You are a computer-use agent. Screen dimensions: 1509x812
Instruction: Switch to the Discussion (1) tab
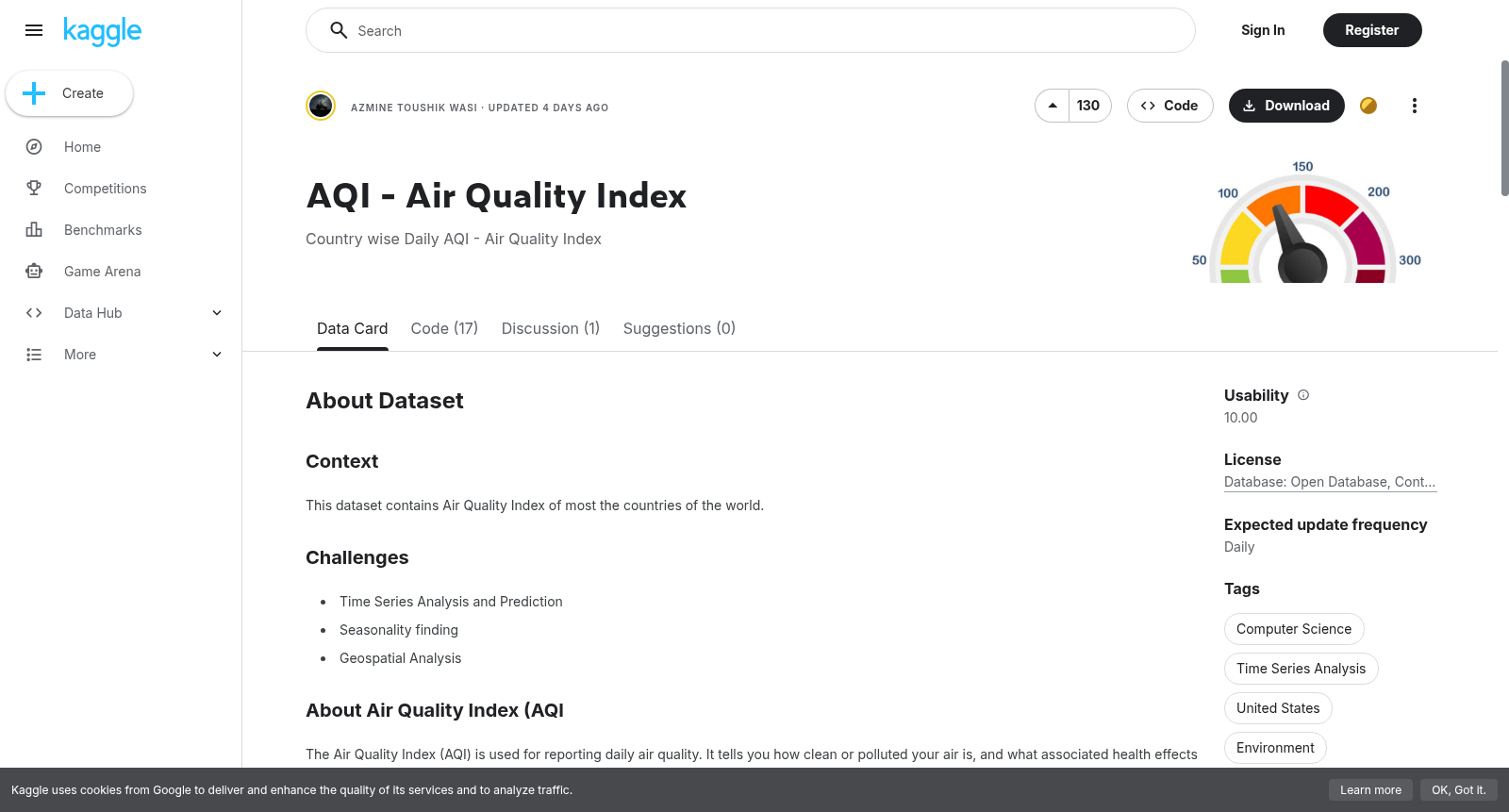coord(551,328)
